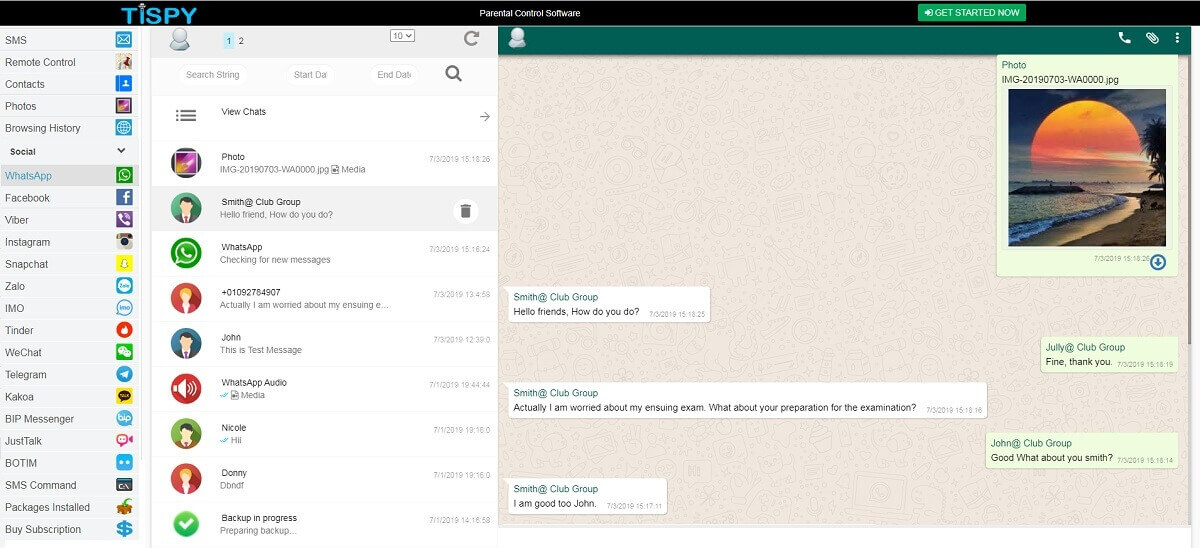Viewport: 1200px width, 548px height.
Task: Open the View Chats list item
Action: pyautogui.click(x=324, y=116)
